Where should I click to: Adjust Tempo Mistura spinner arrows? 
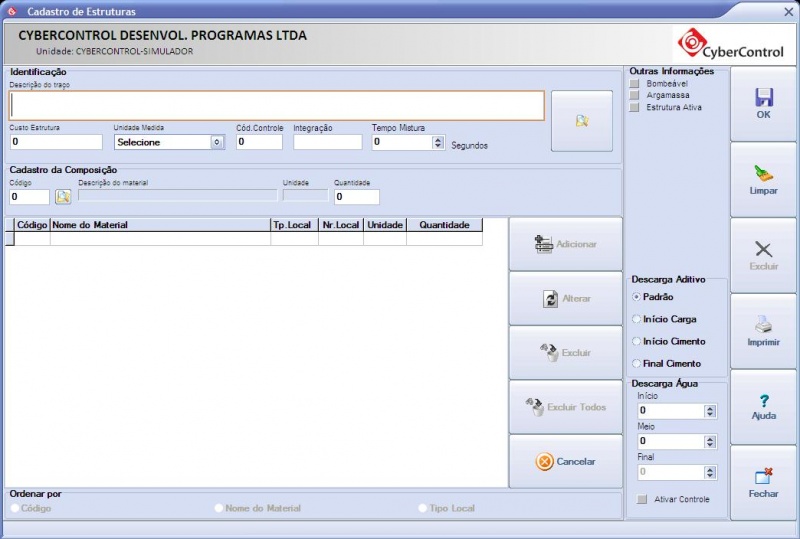click(x=438, y=142)
